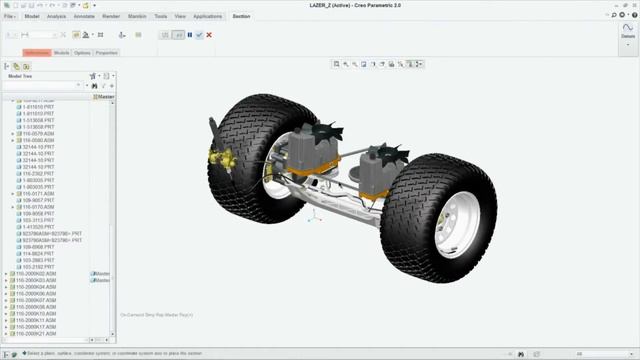Click the Model Tree vertical scrollbar down arrow

tap(113, 334)
